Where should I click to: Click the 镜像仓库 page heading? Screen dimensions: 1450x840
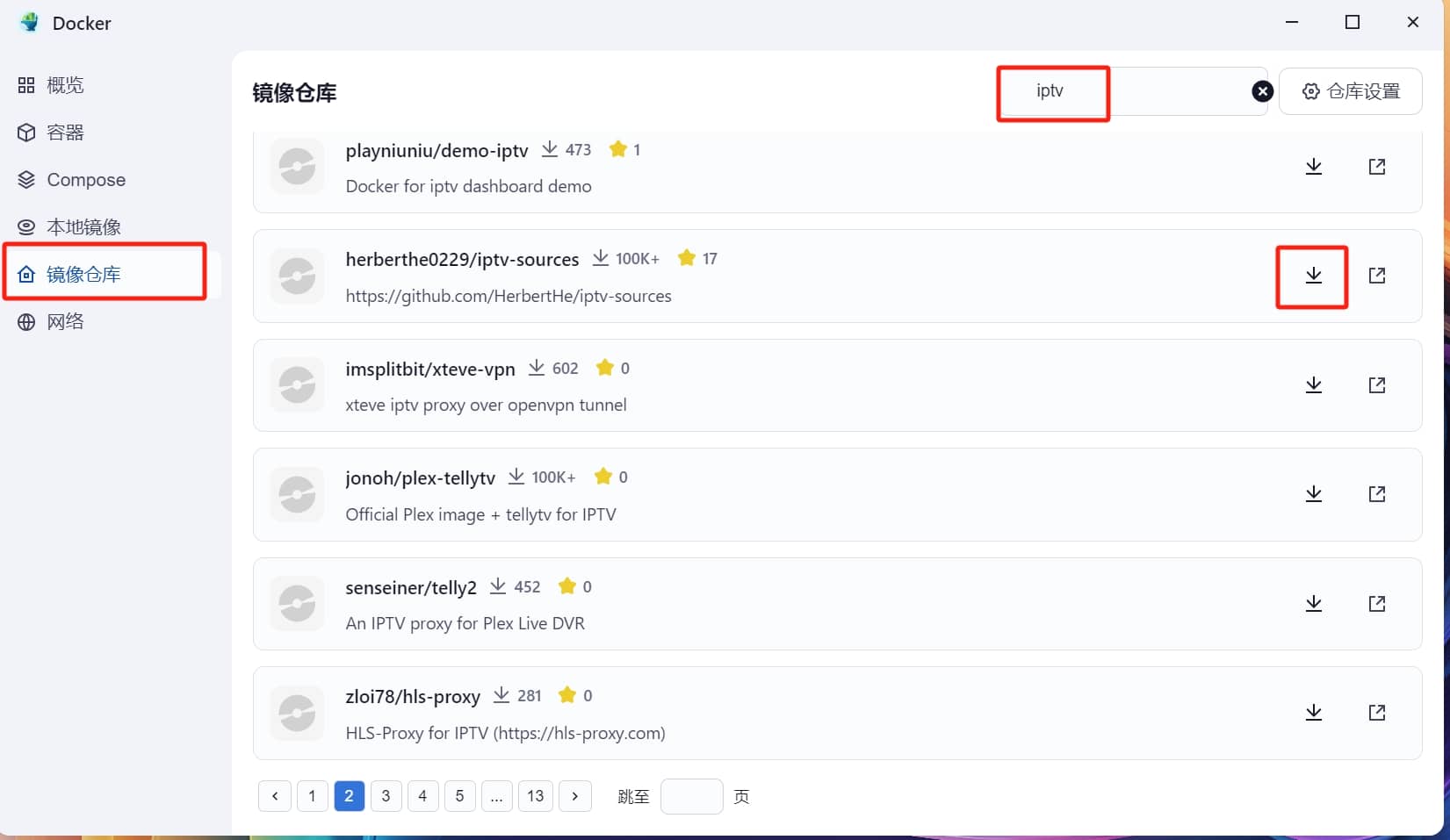coord(294,93)
